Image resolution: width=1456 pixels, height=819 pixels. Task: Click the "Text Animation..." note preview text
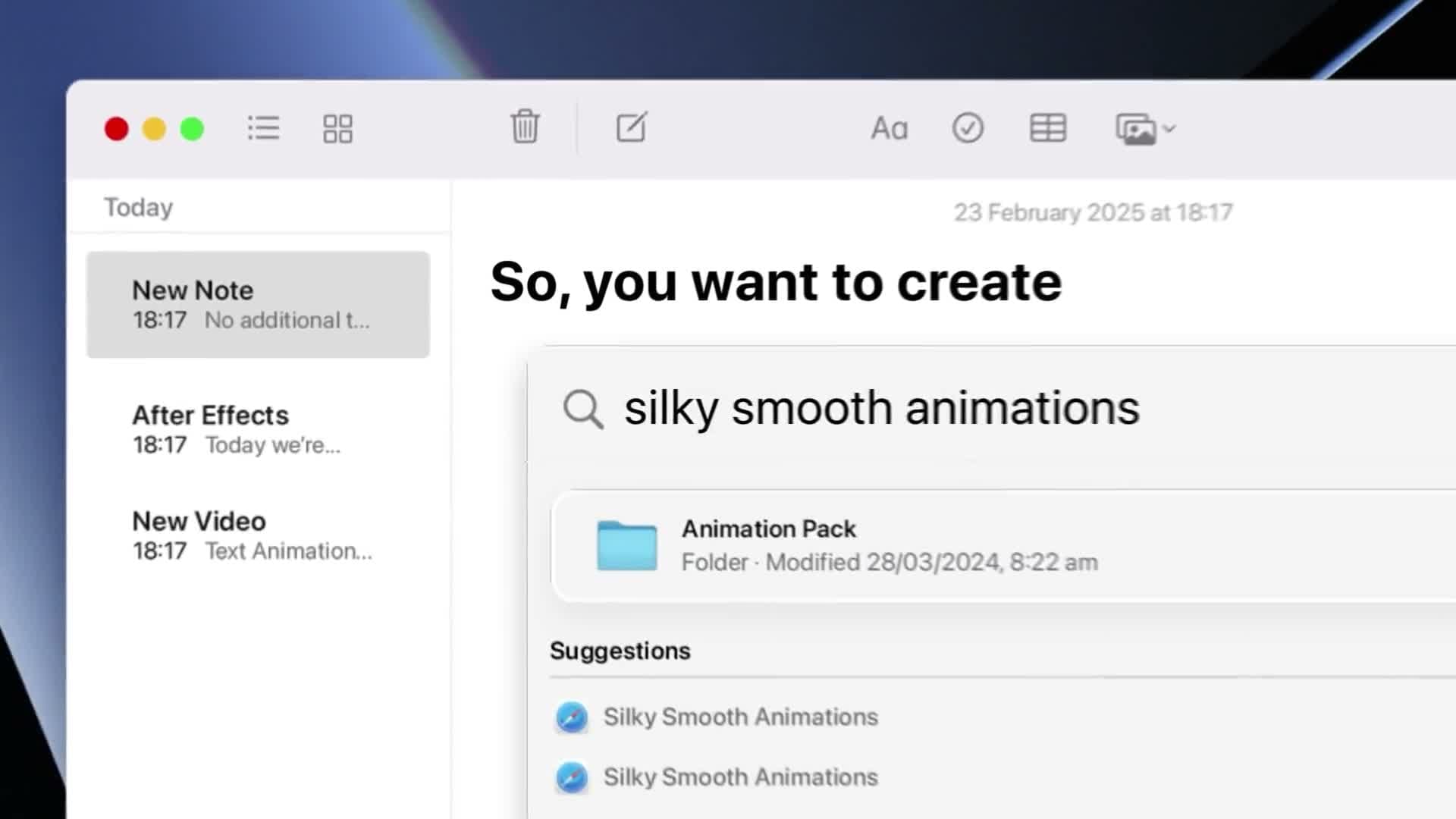289,551
